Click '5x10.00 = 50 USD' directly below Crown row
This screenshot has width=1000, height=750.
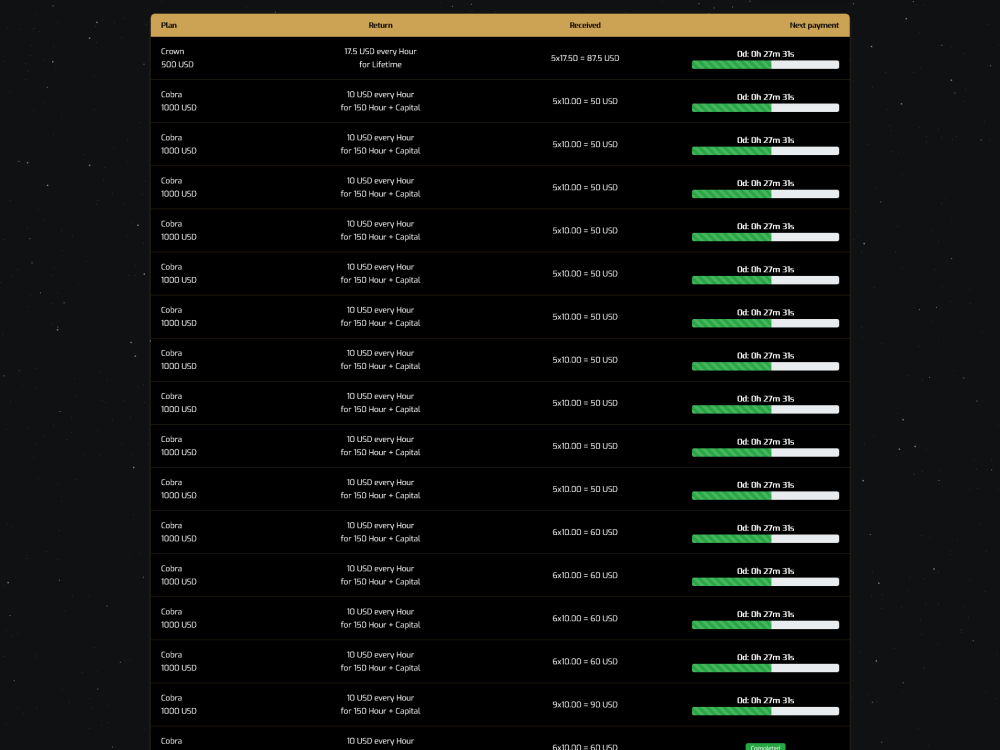coord(585,101)
